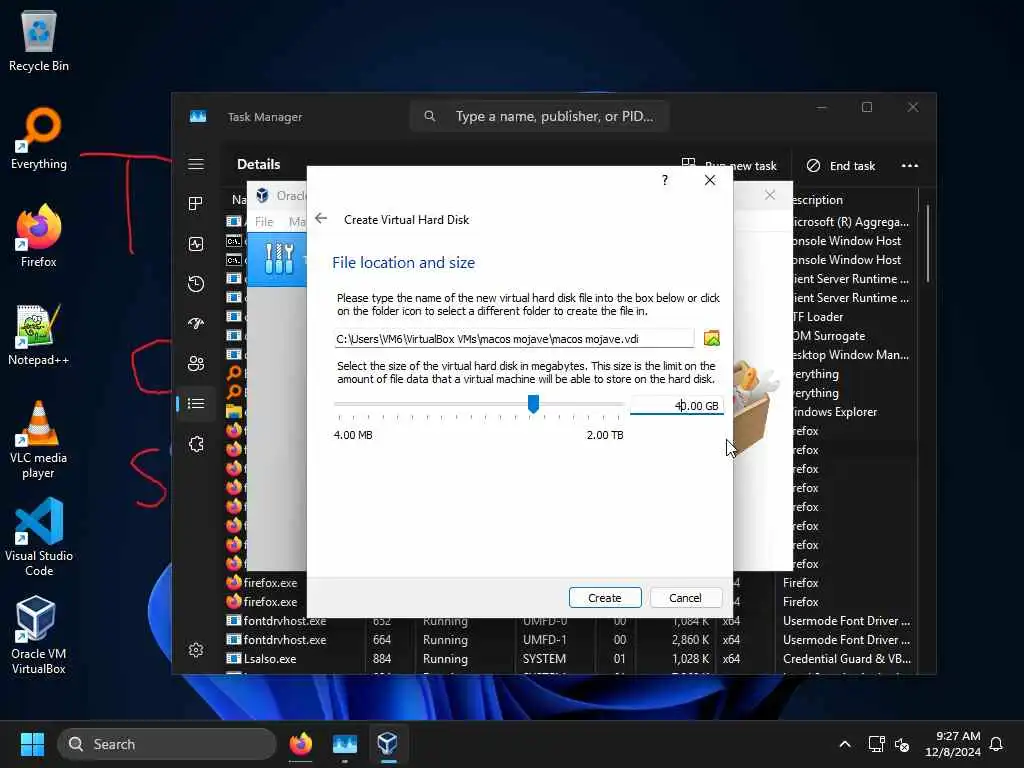Open Task Manager settings gear
Viewport: 1024px width, 768px height.
pos(196,650)
